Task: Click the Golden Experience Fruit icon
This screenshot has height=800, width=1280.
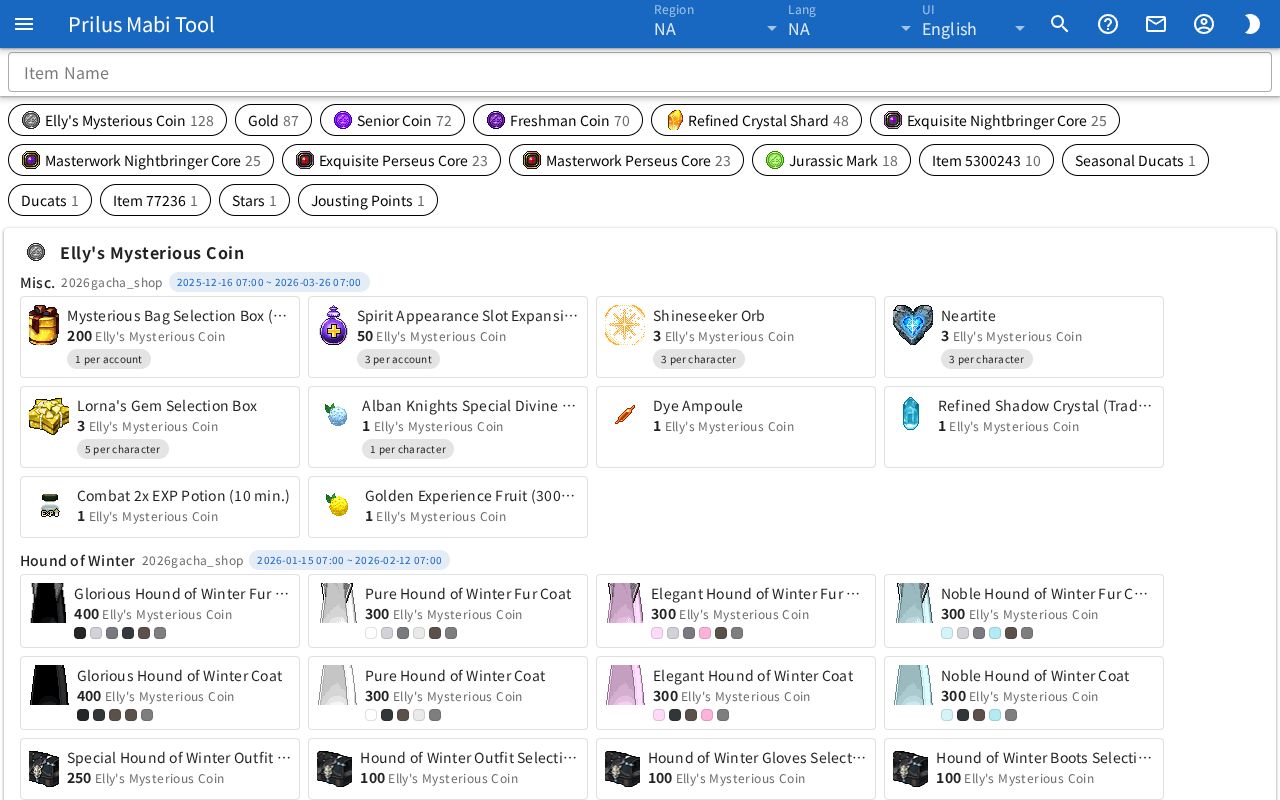Action: tap(338, 505)
